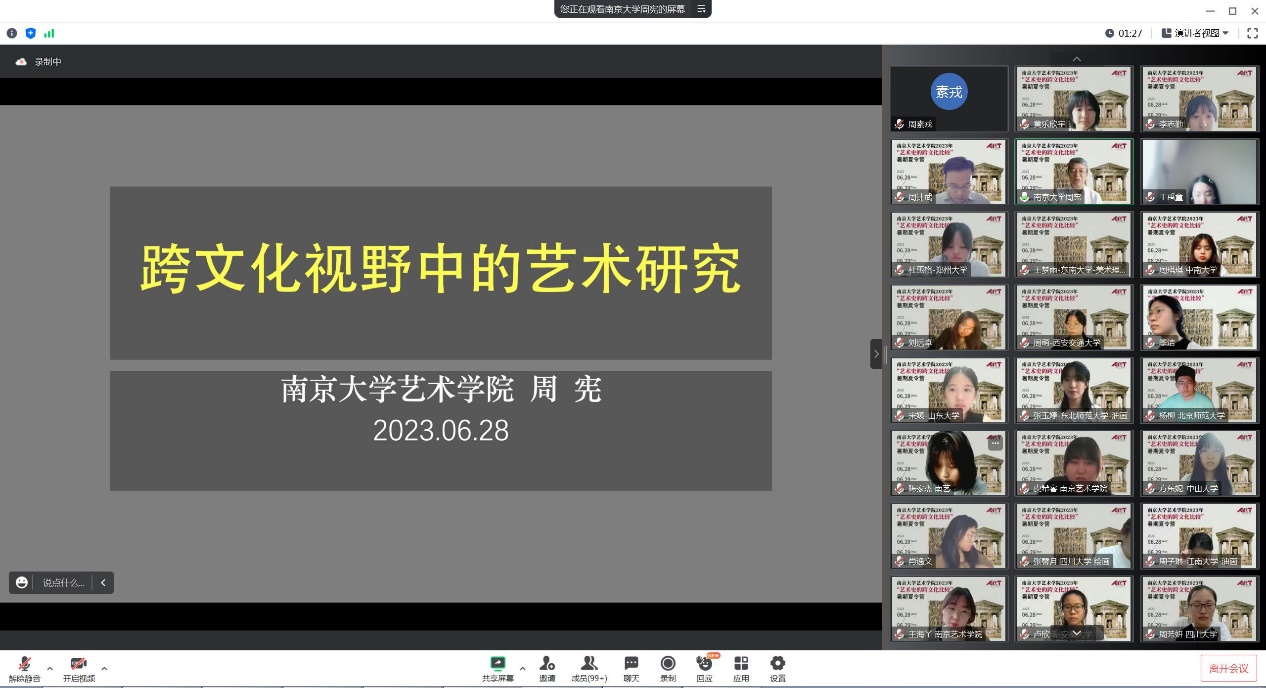Viewport: 1266px width, 688px height.
Task: Expand video options arrow beside 开启视频
Action: pyautogui.click(x=104, y=668)
